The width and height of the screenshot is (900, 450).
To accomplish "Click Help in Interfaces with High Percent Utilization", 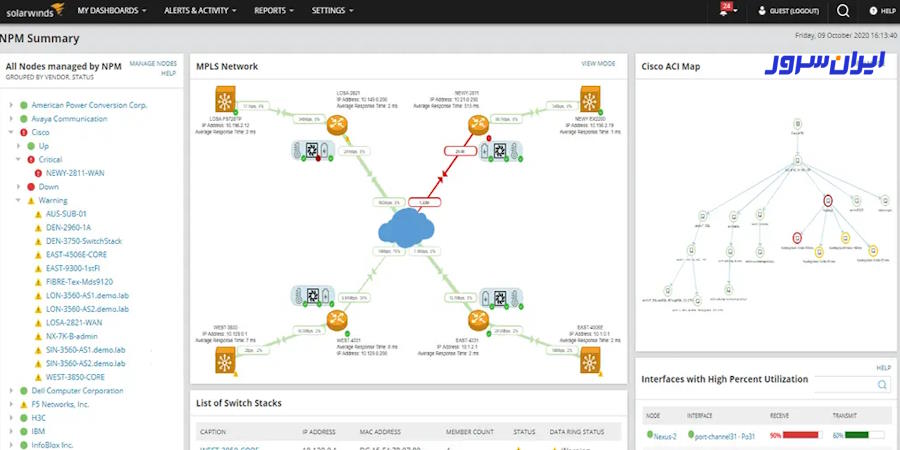I will coord(883,368).
